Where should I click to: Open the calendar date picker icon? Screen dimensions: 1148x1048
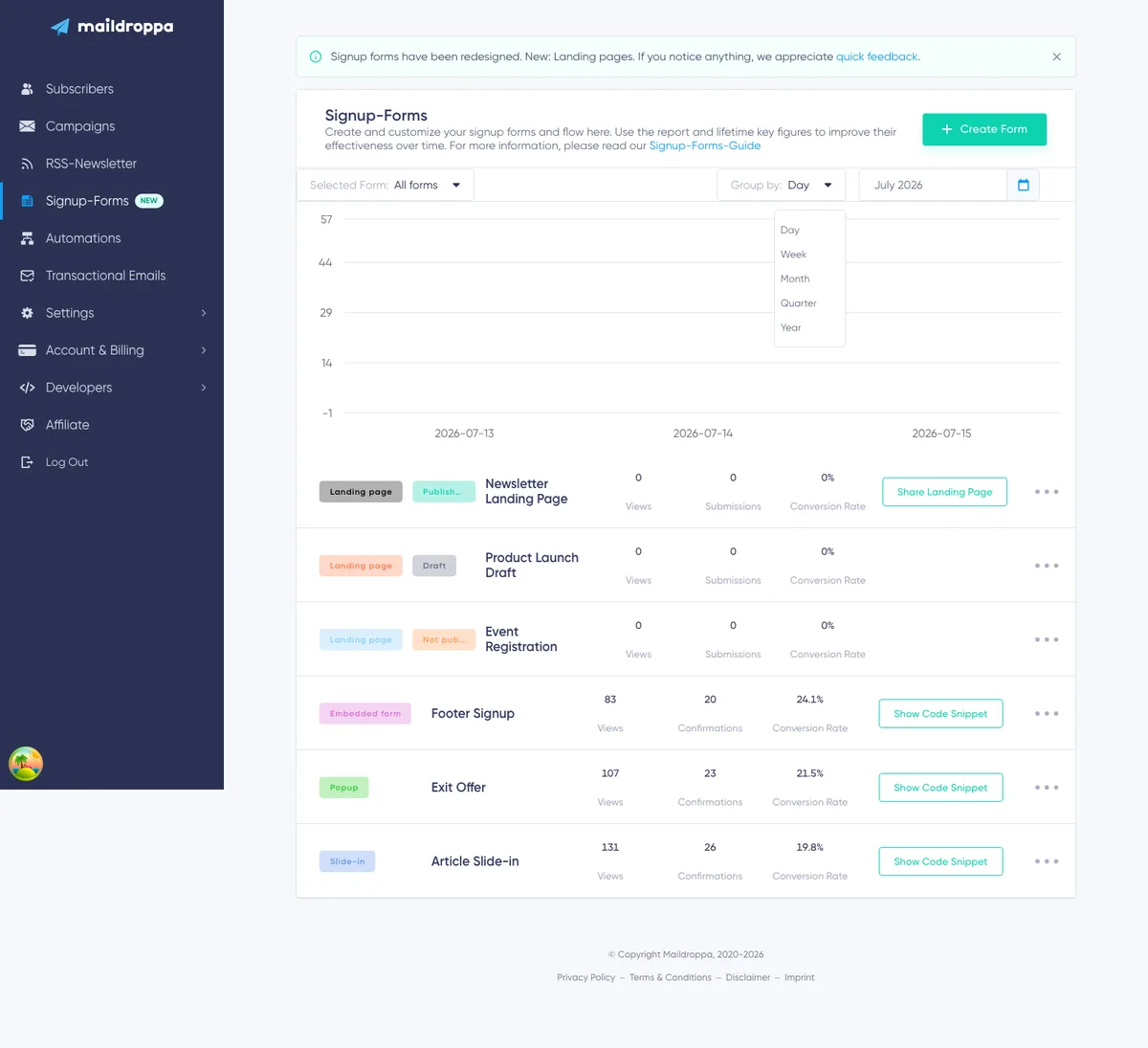(x=1023, y=185)
